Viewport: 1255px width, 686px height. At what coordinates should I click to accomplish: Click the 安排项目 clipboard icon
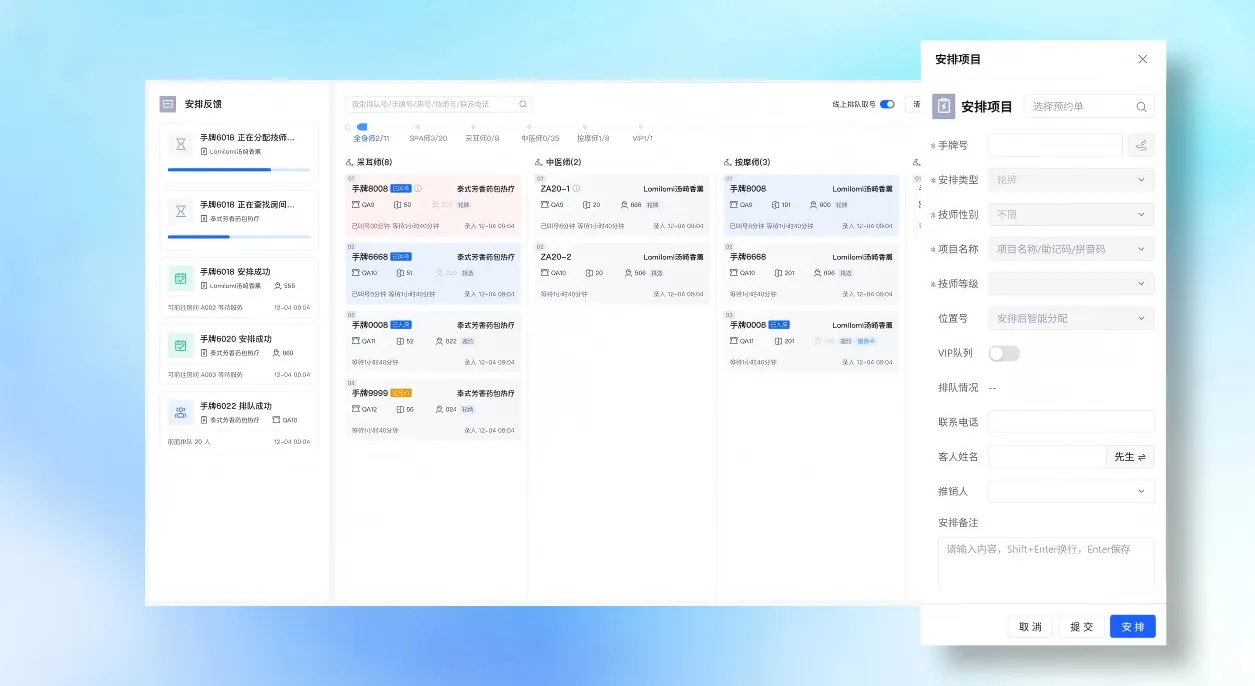pos(943,107)
